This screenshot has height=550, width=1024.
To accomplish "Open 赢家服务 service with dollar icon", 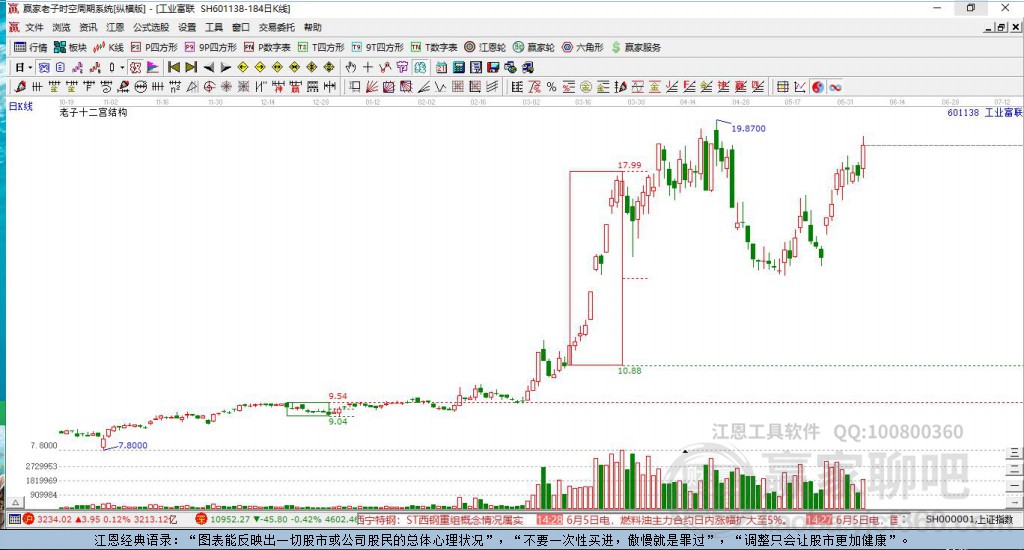I will click(x=636, y=47).
